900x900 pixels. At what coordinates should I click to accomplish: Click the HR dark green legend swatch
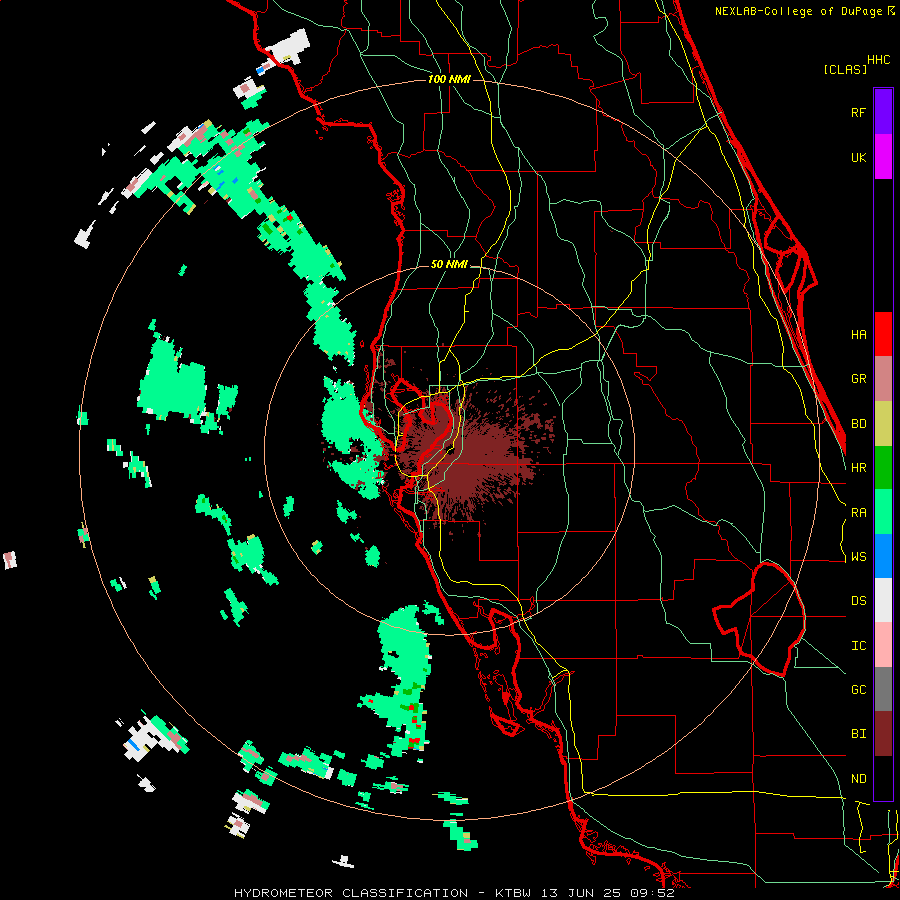883,468
